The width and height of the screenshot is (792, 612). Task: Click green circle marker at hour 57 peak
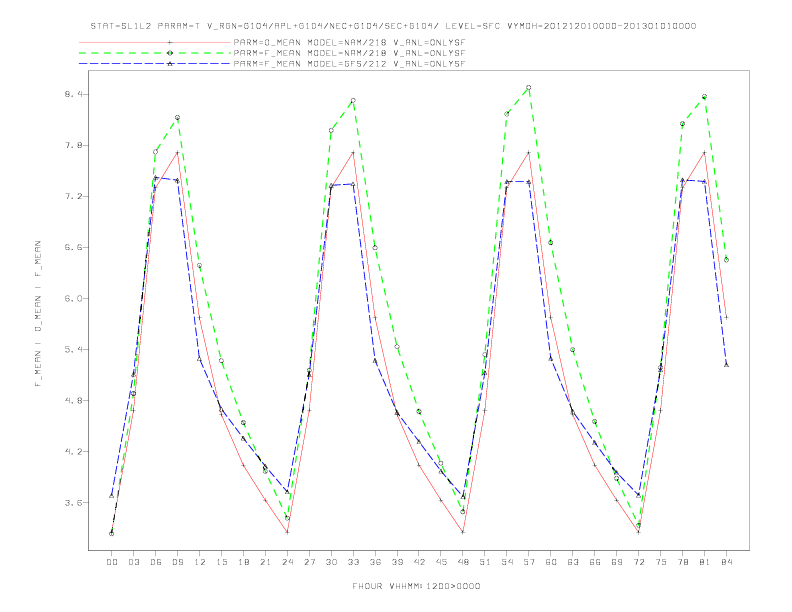(529, 88)
